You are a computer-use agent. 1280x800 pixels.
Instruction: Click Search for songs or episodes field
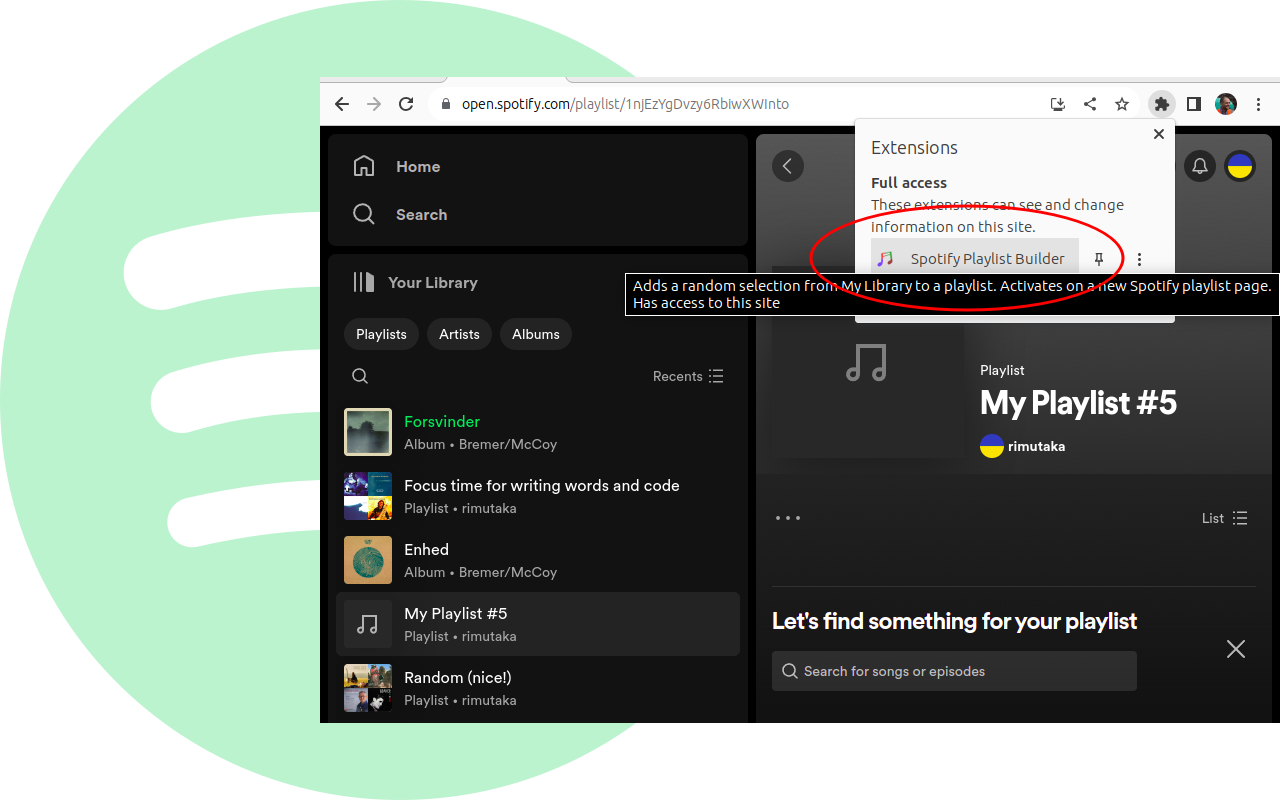954,671
